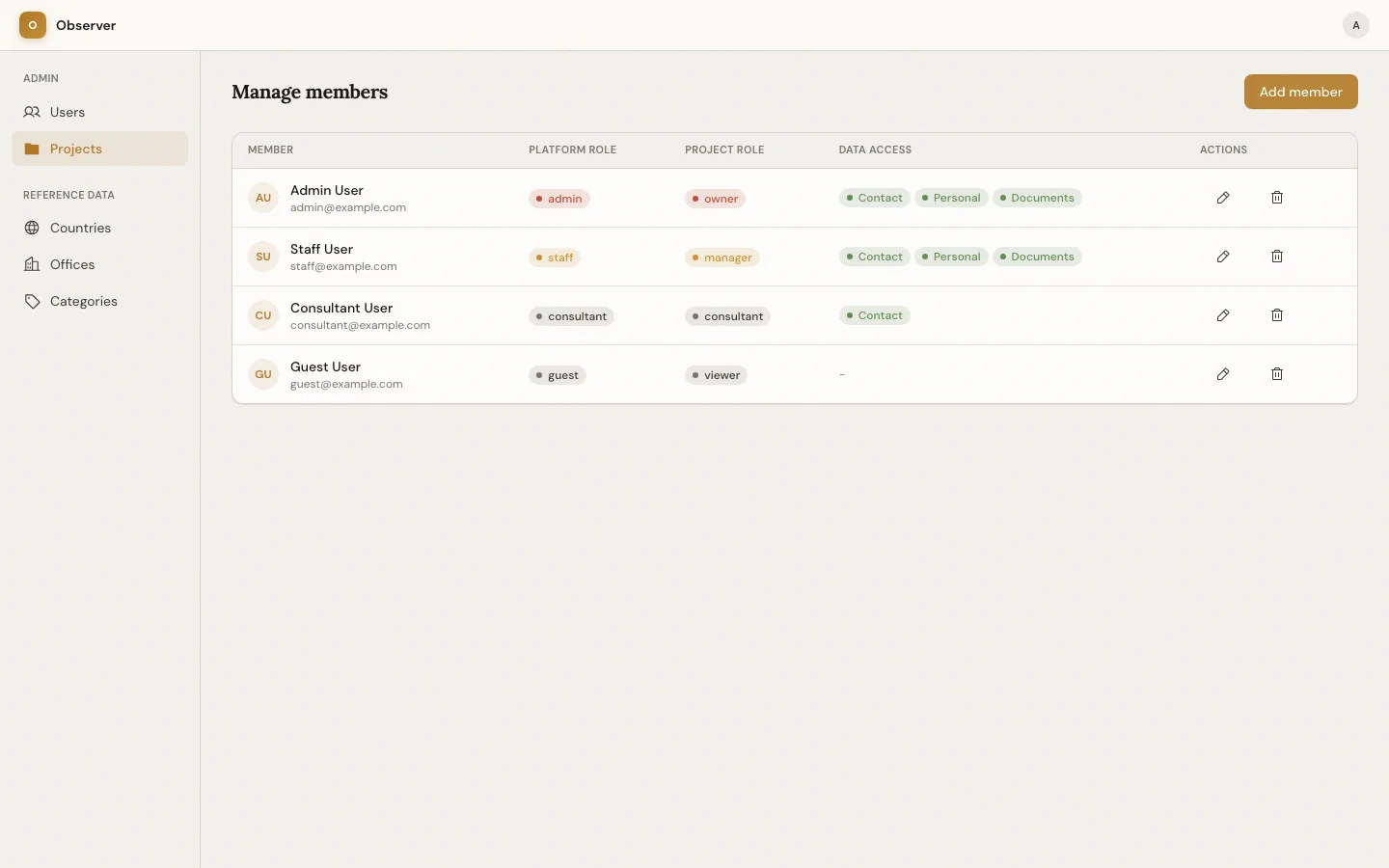1389x868 pixels.
Task: Click the Observer logo icon
Action: pyautogui.click(x=32, y=25)
